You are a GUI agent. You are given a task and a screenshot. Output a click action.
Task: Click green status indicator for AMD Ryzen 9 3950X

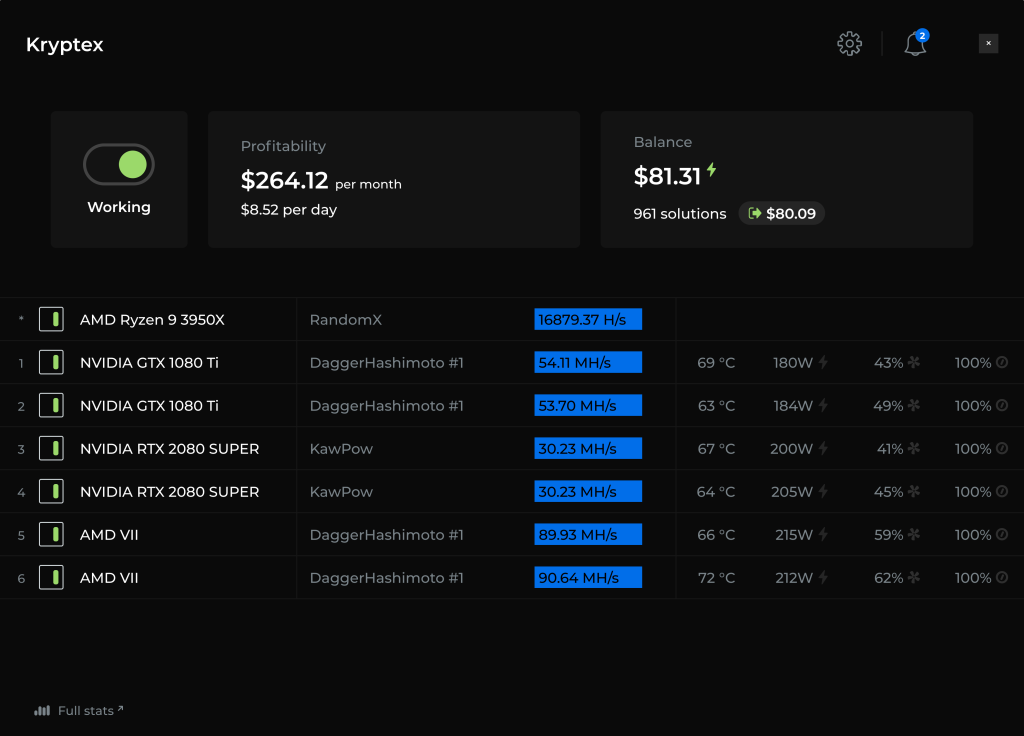point(51,319)
